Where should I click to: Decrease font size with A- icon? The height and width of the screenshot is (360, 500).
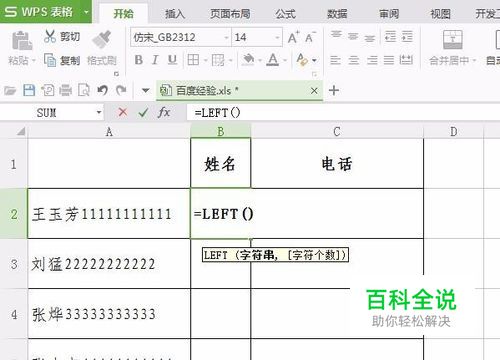click(x=310, y=37)
